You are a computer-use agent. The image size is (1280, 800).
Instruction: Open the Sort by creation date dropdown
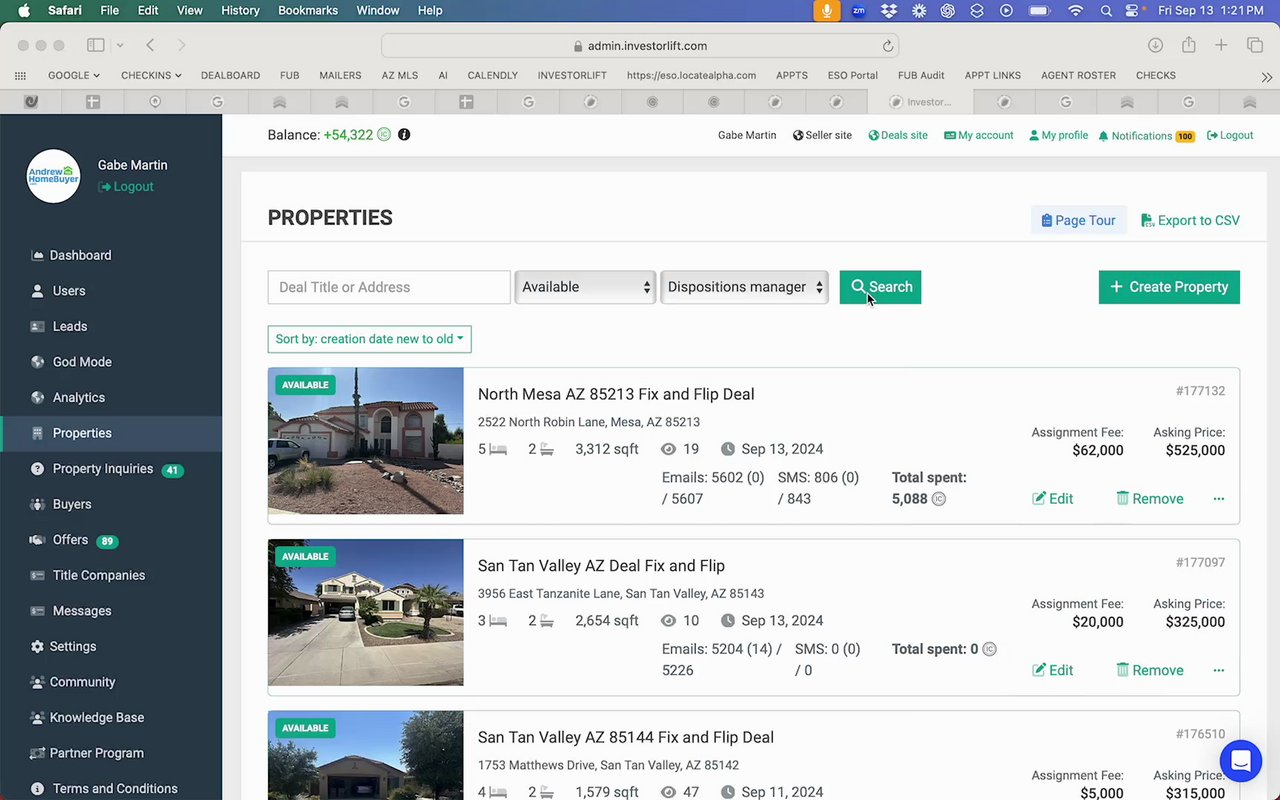coord(369,339)
